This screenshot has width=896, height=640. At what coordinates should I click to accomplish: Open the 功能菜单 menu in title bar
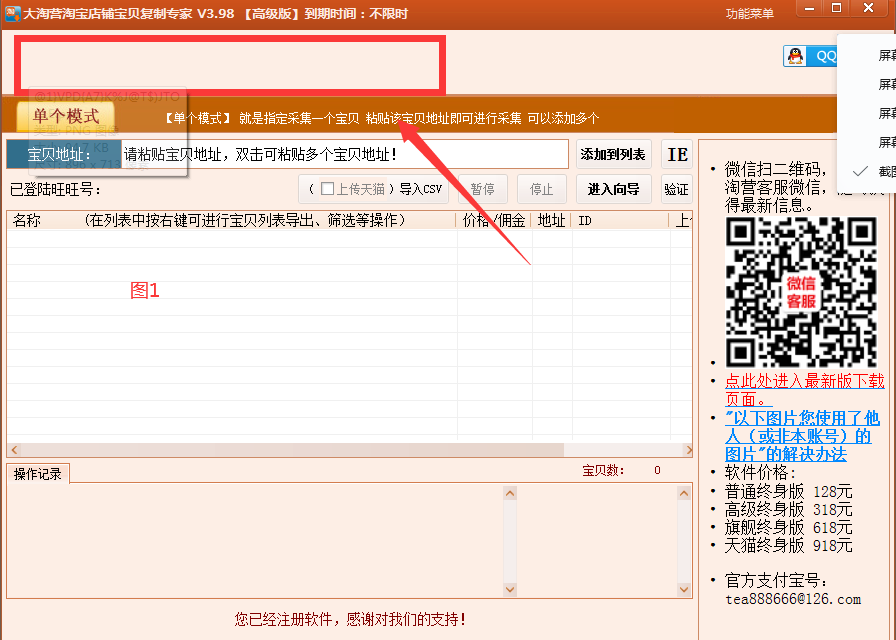(x=749, y=14)
